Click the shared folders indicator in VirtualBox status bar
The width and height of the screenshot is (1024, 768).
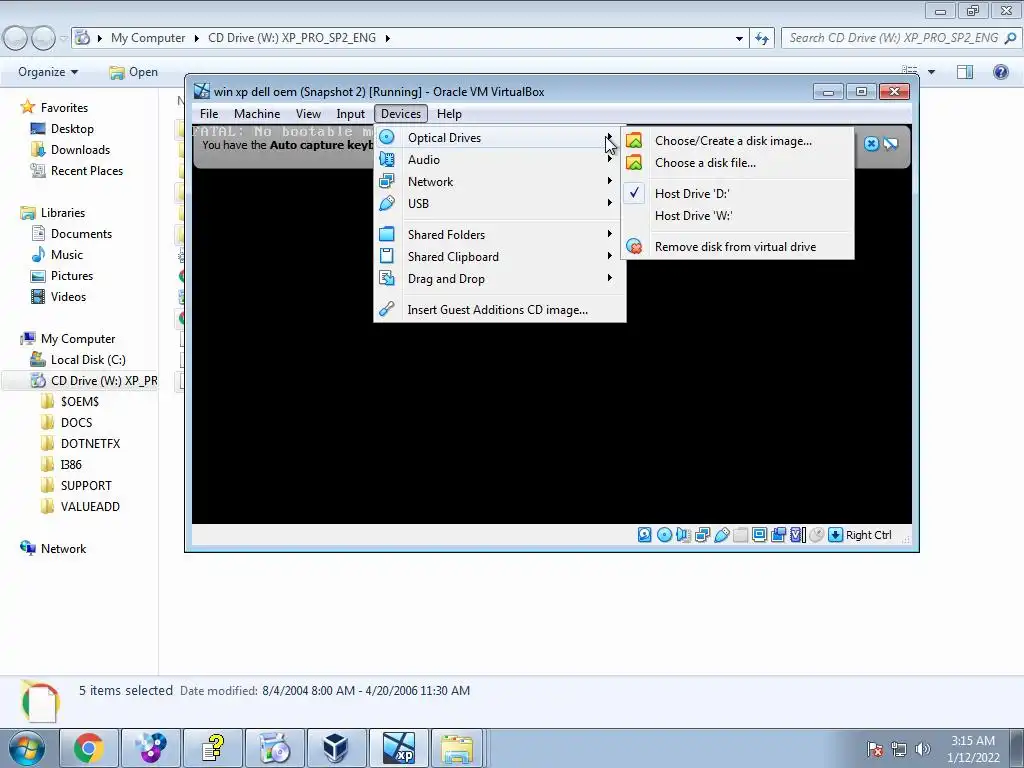(x=741, y=535)
